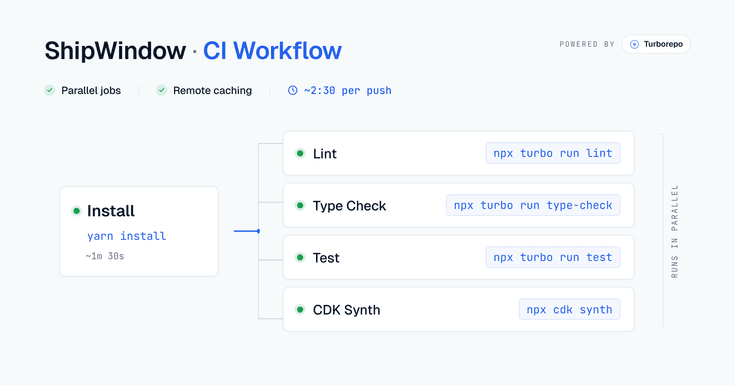Click the 'POWERED BY' label

tap(587, 44)
